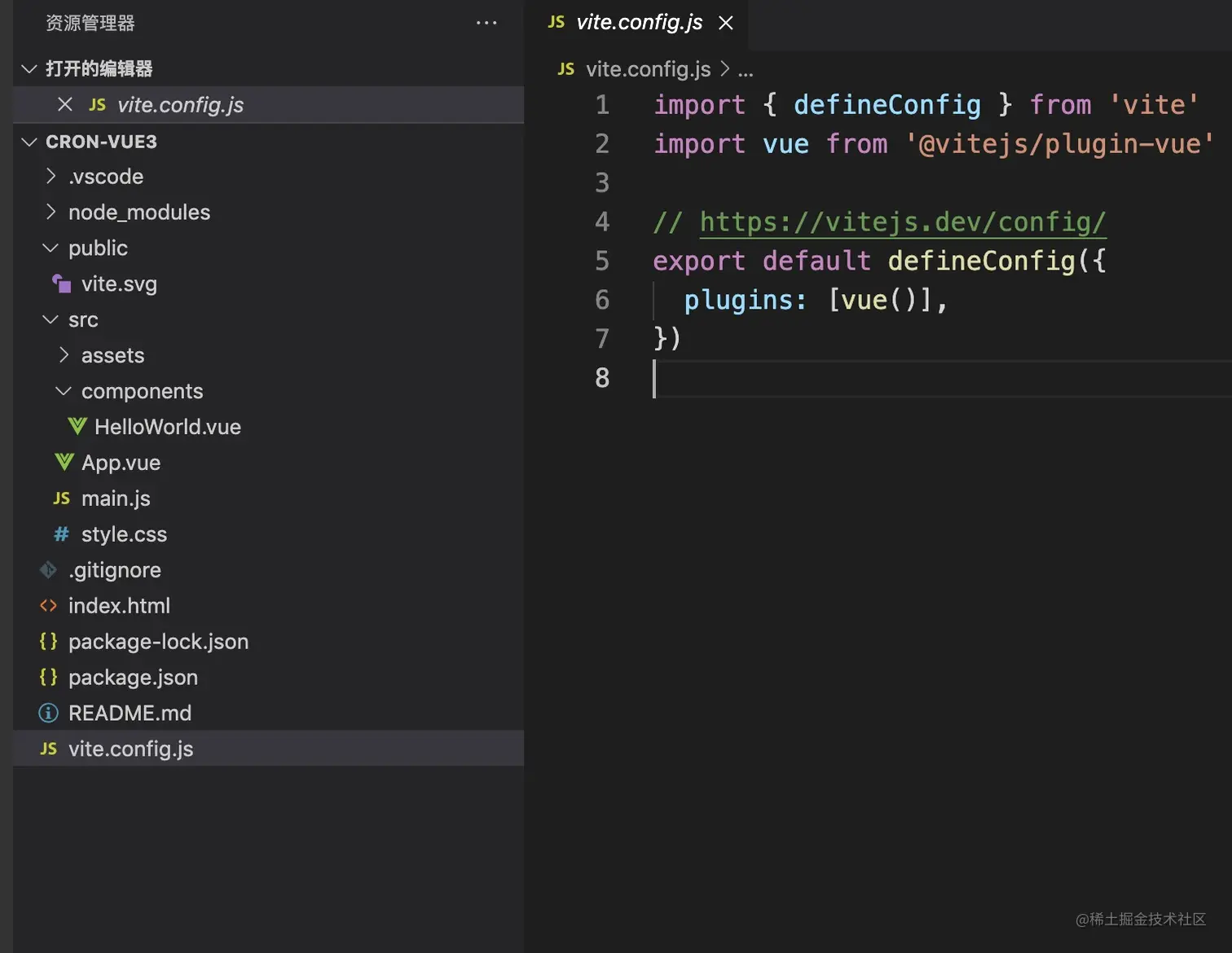Click the 资源管理器 explorer panel title
Screen dimensions: 1232x953
[90, 23]
